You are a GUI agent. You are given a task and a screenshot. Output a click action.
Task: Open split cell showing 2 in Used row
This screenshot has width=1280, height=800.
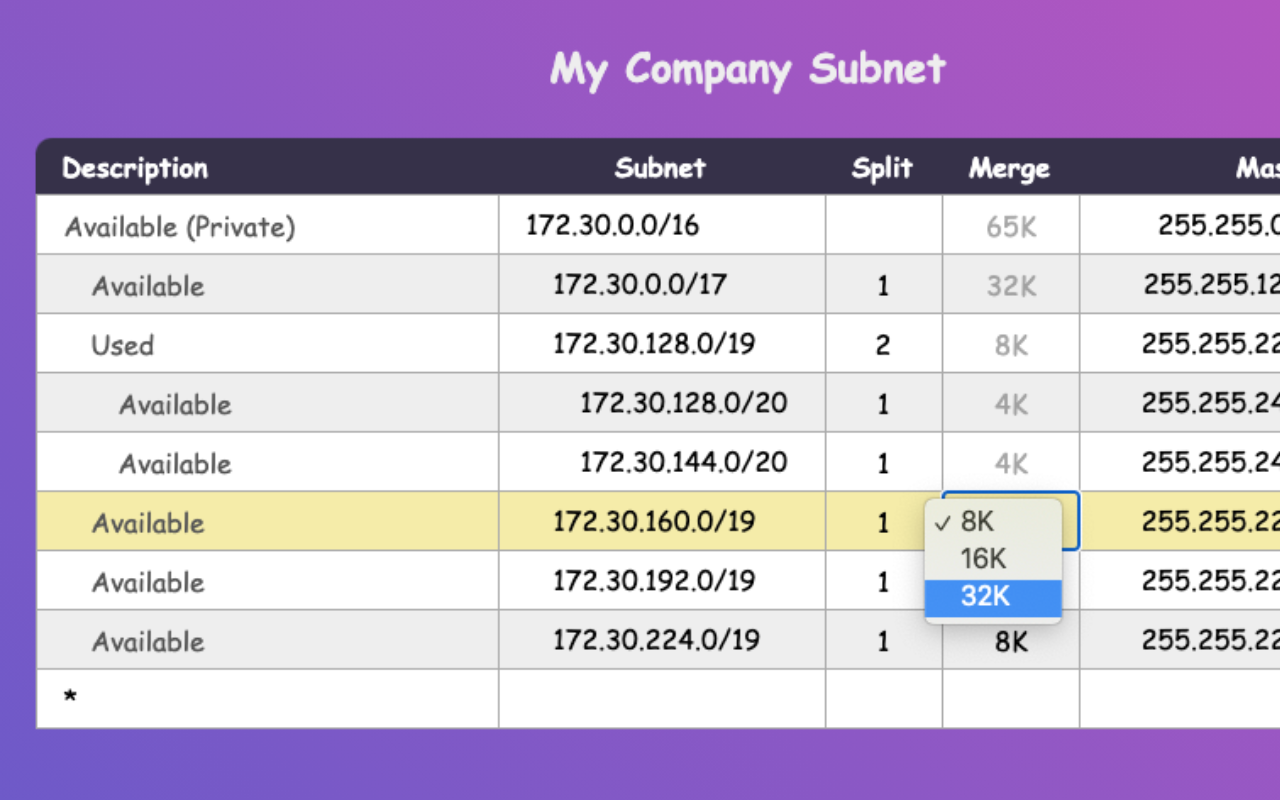[884, 344]
